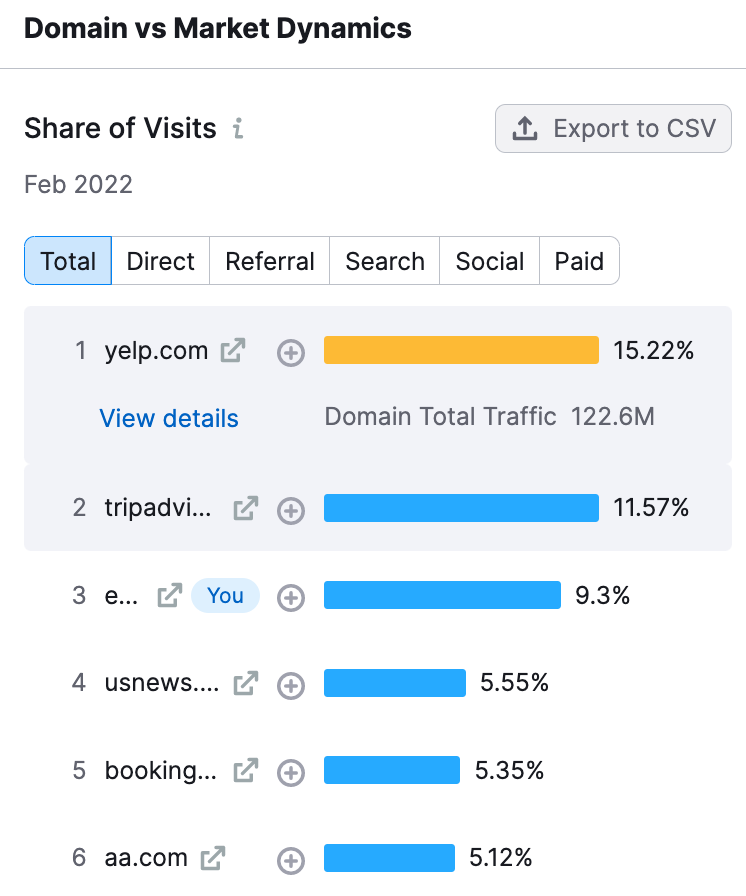
Task: Click the booking... domain name
Action: coord(161,771)
